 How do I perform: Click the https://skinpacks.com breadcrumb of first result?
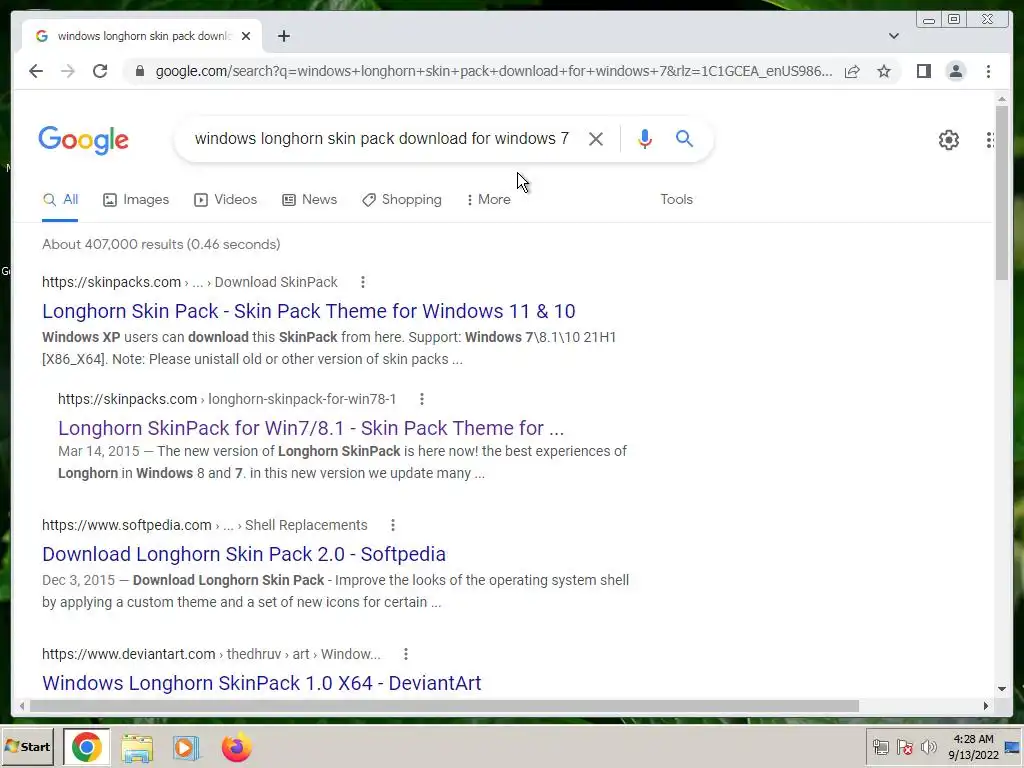pyautogui.click(x=111, y=282)
